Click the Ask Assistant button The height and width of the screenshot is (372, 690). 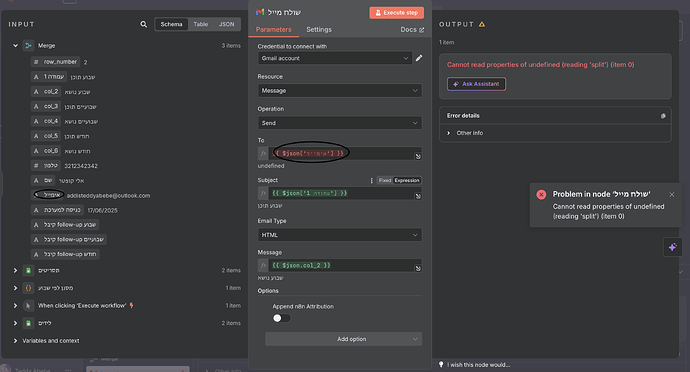point(477,84)
